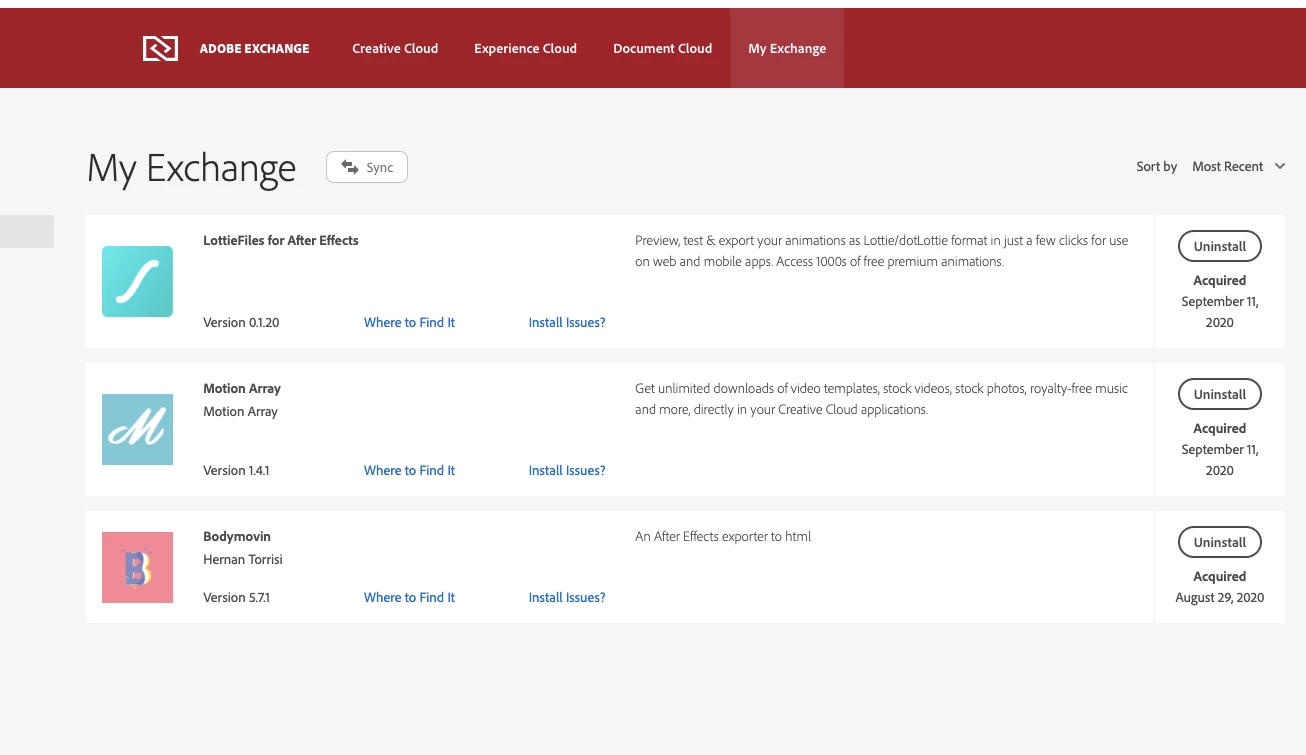Open the Creative Cloud tab

pyautogui.click(x=395, y=48)
